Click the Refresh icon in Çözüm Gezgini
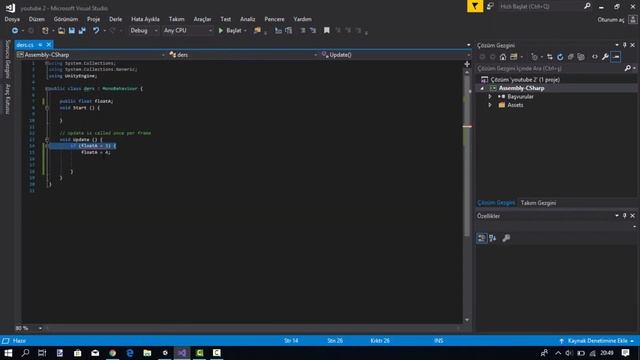 point(560,57)
